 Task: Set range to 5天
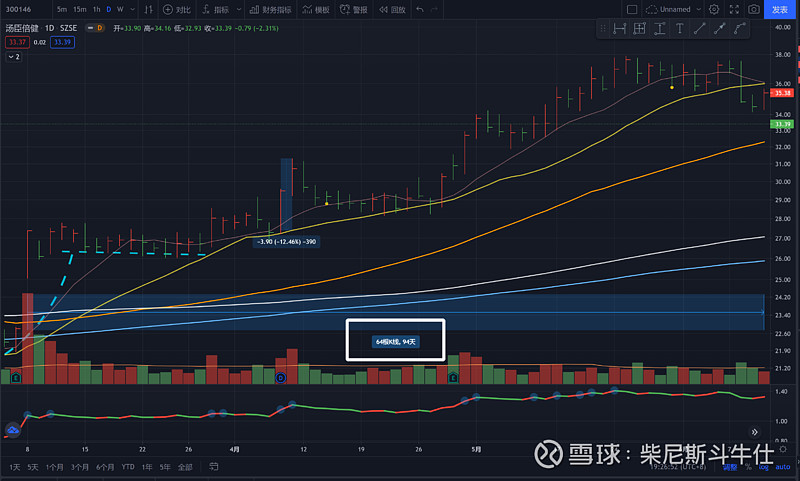click(33, 467)
